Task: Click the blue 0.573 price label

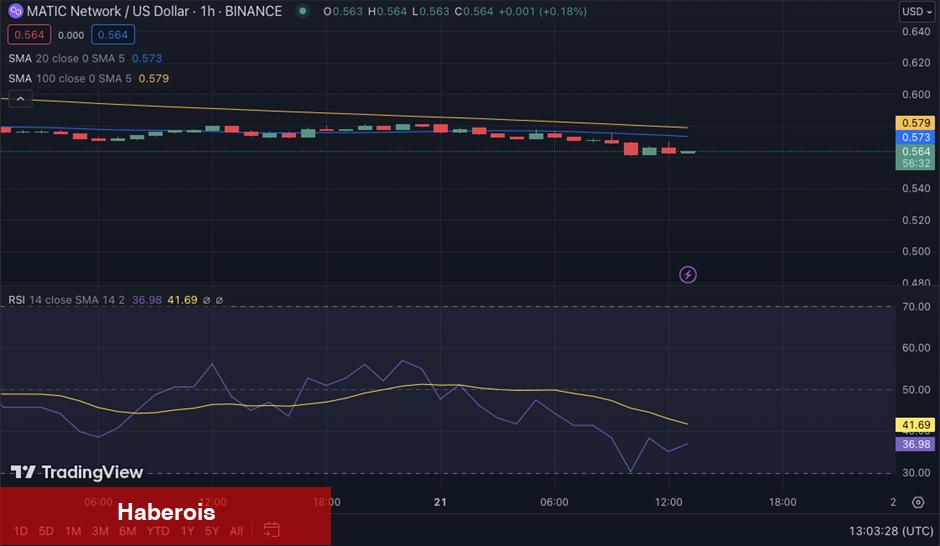Action: (x=915, y=137)
